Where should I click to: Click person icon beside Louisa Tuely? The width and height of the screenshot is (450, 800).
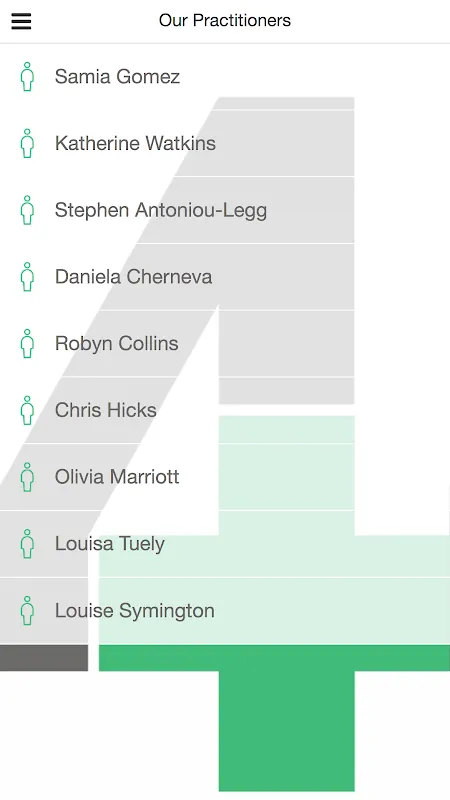point(28,544)
